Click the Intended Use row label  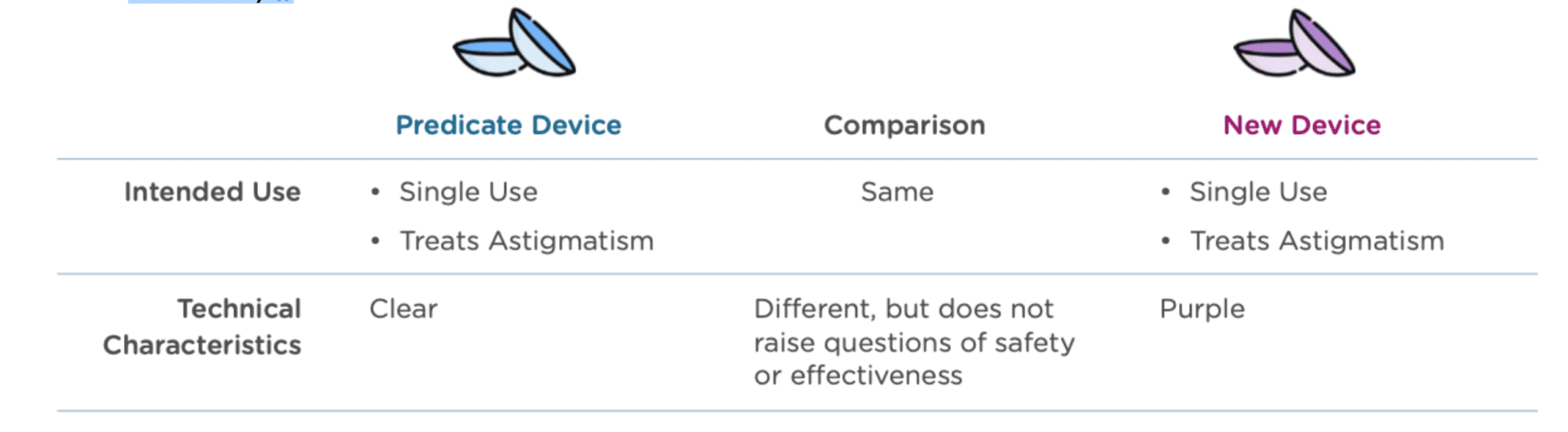pos(212,191)
